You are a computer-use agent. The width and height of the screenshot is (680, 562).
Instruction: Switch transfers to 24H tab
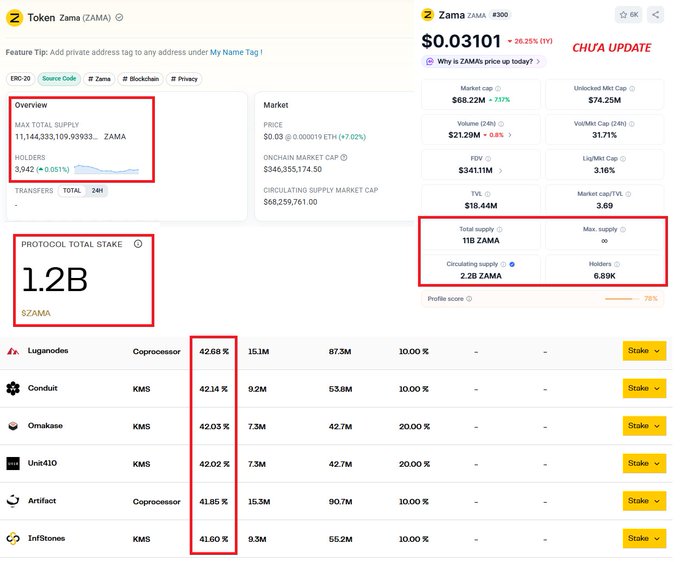pos(97,191)
